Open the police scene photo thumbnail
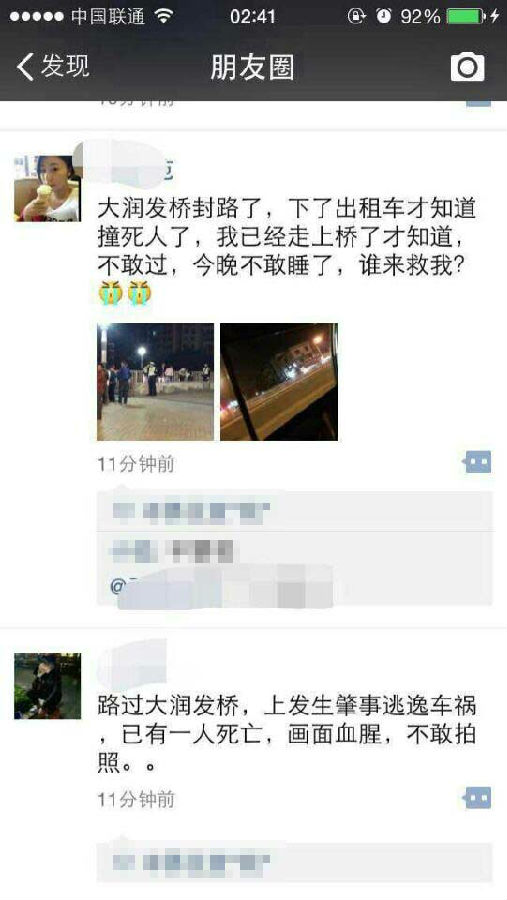 pyautogui.click(x=156, y=382)
